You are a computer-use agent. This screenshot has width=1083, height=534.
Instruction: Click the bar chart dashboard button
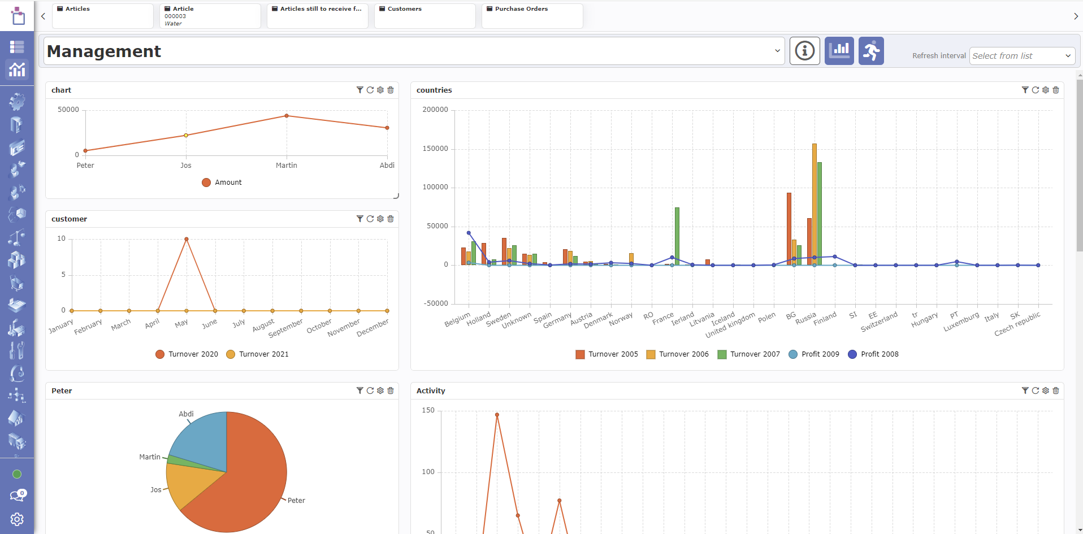[839, 51]
